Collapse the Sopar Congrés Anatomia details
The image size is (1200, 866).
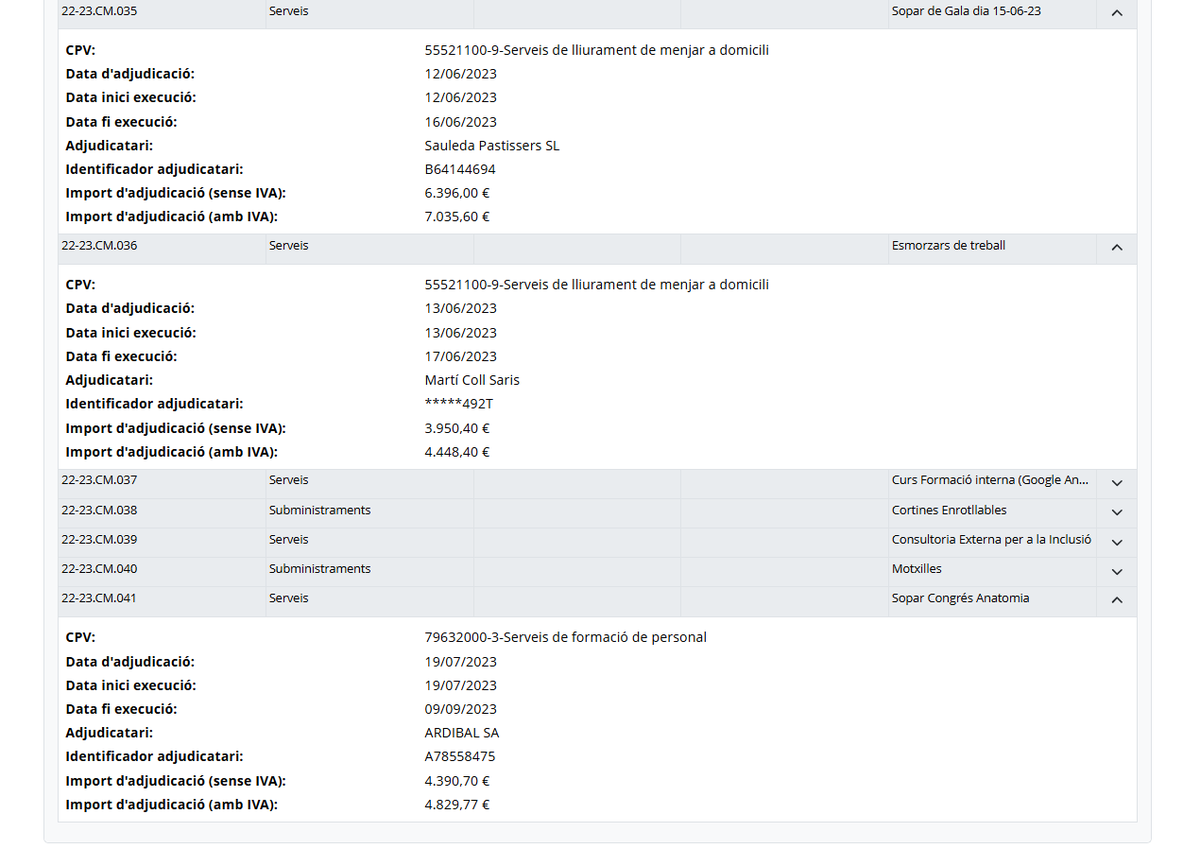click(x=1117, y=600)
